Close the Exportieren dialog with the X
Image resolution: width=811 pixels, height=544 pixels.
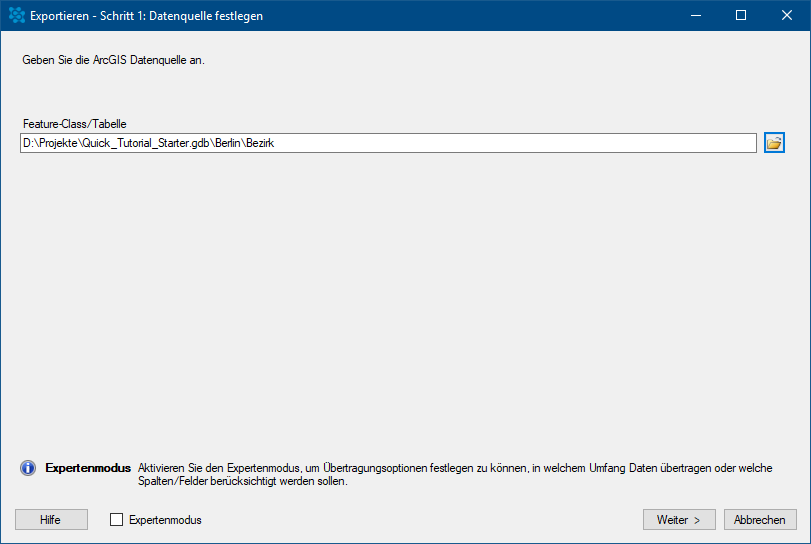787,15
